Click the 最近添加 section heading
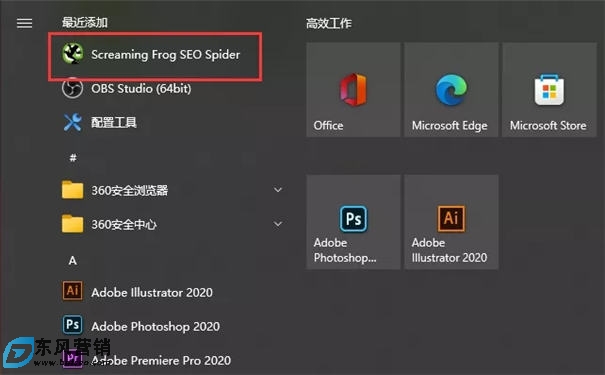This screenshot has height=375, width=605. (x=85, y=22)
